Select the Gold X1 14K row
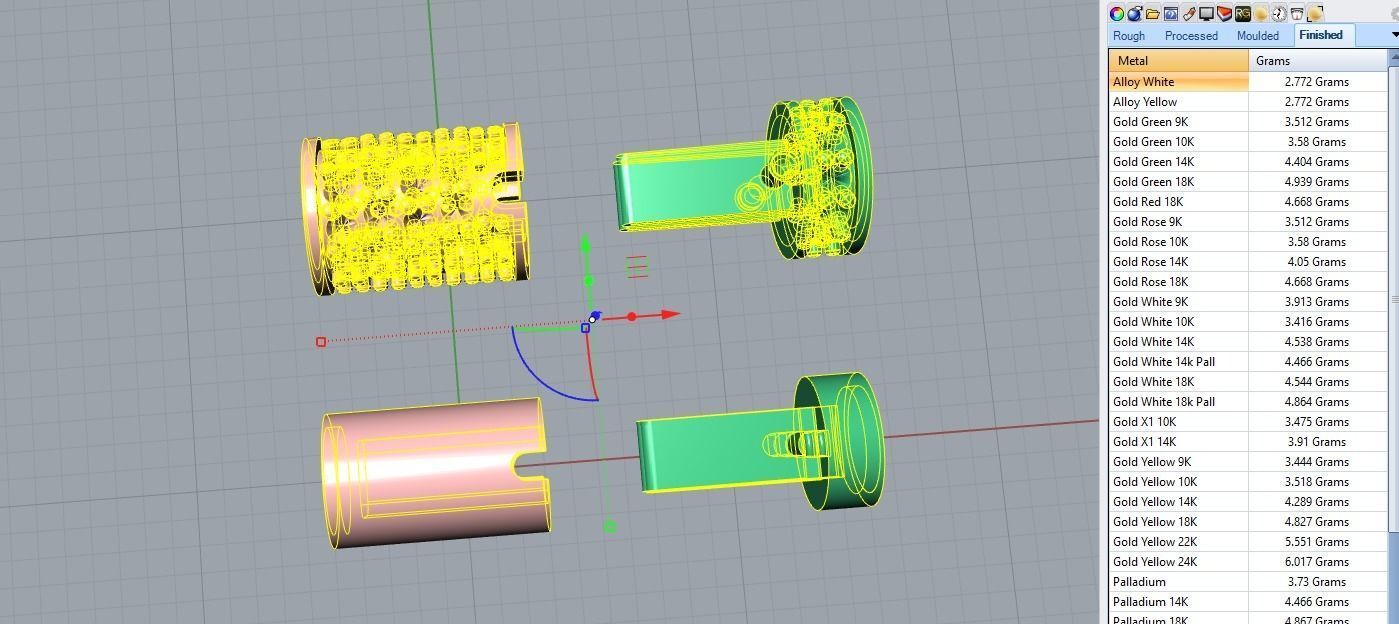Viewport: 1399px width, 624px height. pyautogui.click(x=1248, y=442)
